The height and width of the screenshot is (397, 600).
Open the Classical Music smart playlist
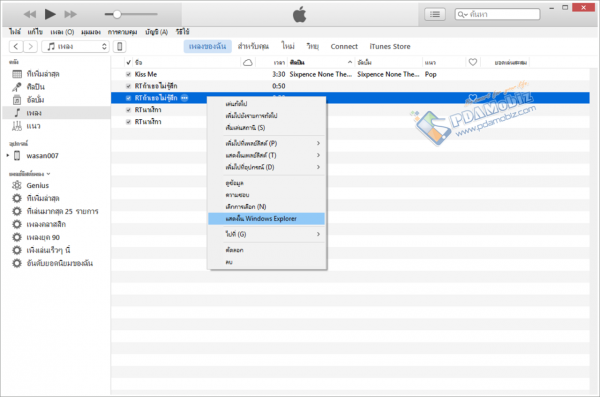(46, 224)
